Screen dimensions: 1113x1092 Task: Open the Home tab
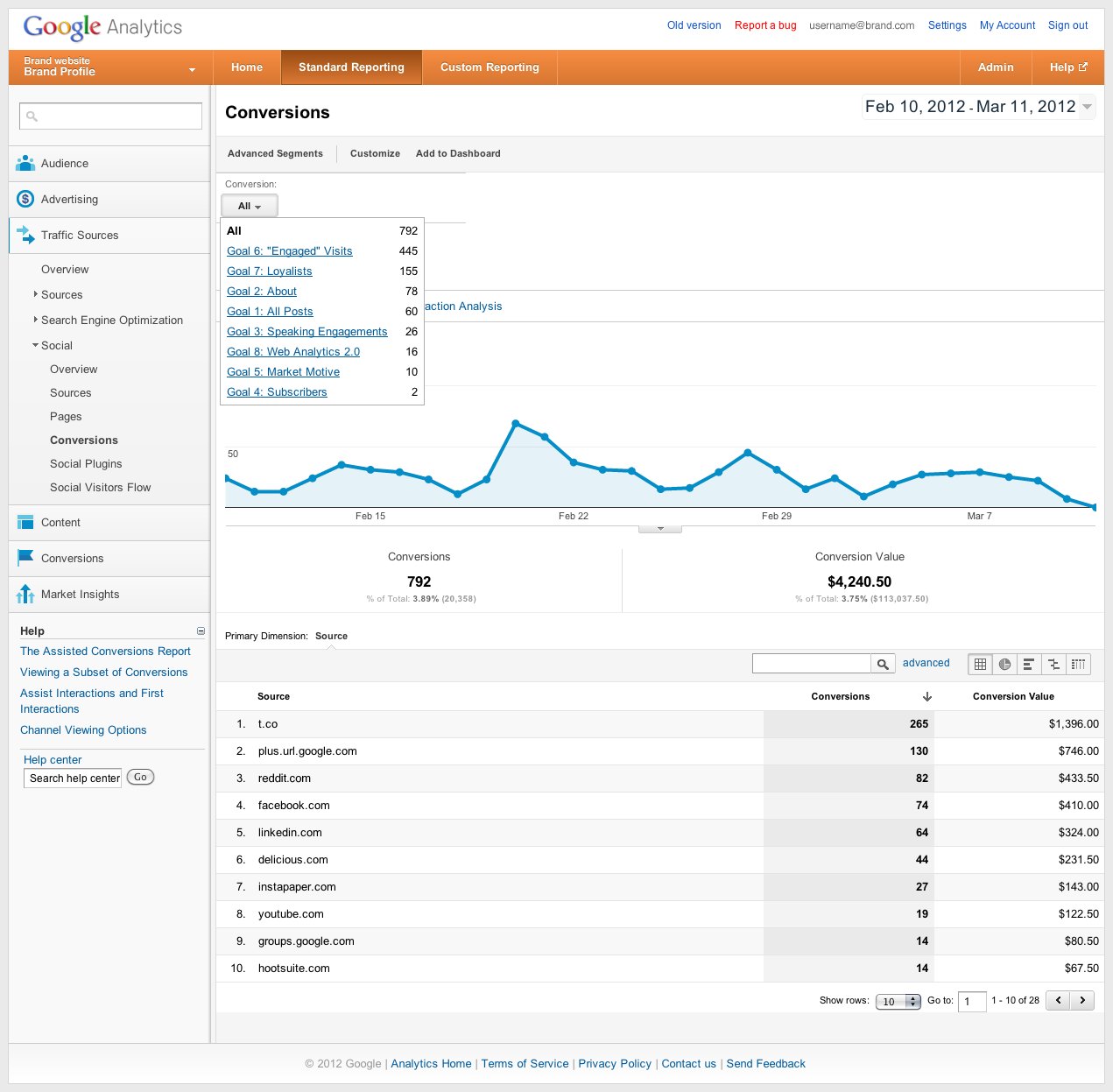[247, 67]
